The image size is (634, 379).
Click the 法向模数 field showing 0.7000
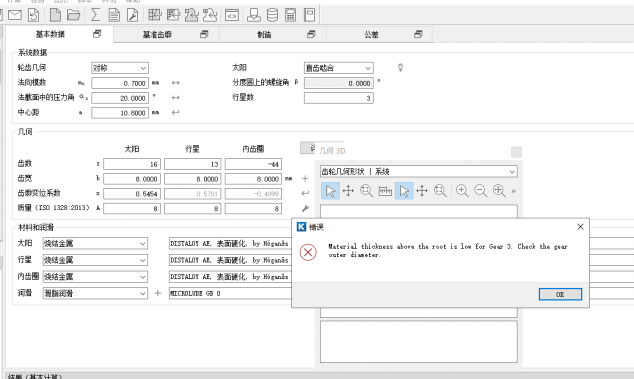(120, 83)
